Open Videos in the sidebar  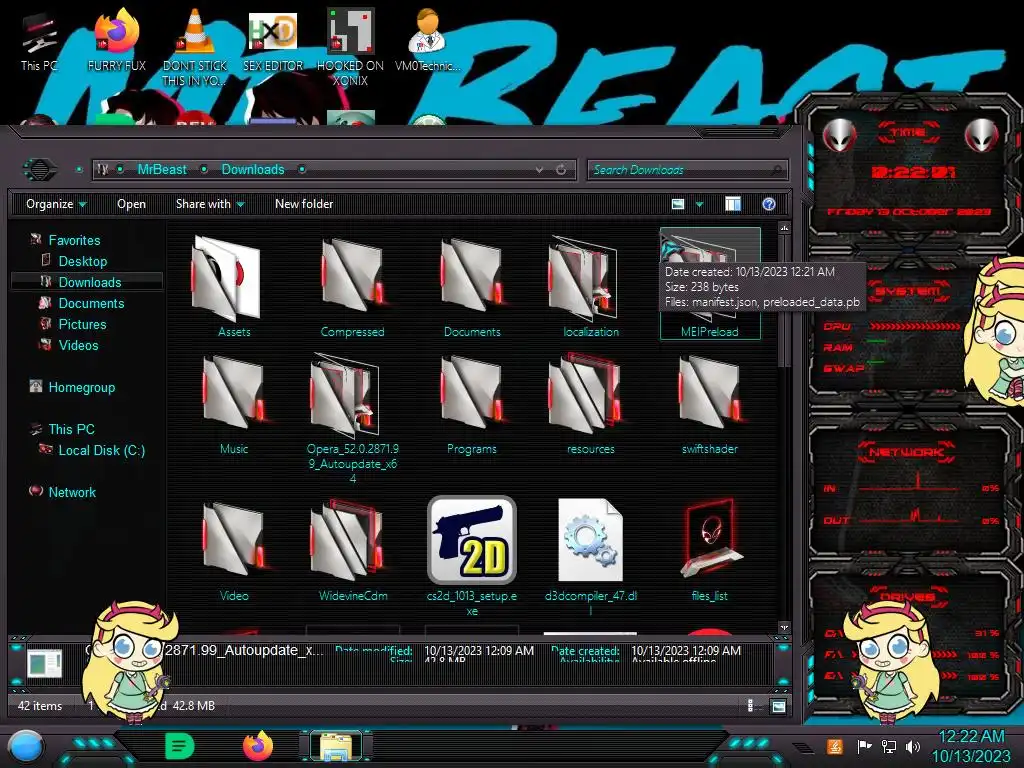pyautogui.click(x=78, y=345)
